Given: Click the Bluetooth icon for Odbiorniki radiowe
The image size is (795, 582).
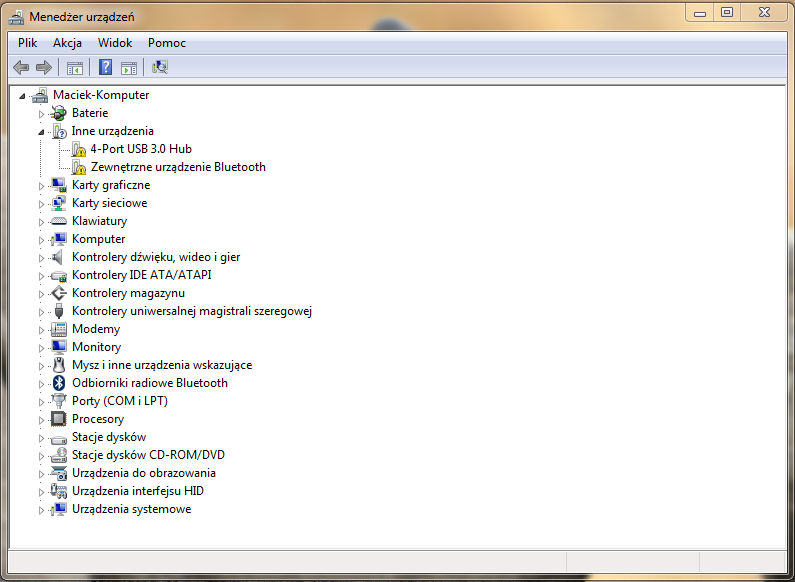Looking at the screenshot, I should [59, 383].
